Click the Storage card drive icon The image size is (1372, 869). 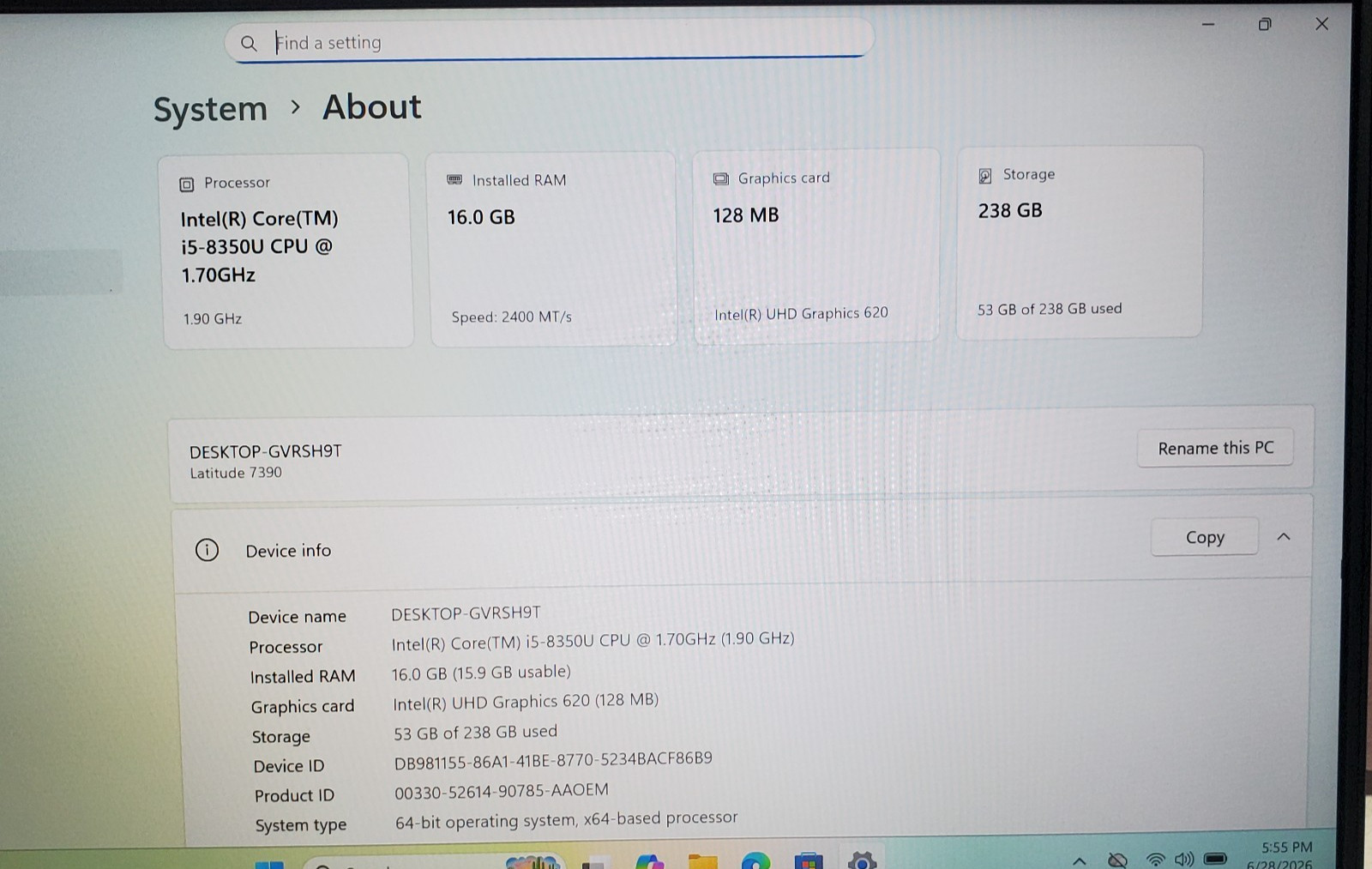pyautogui.click(x=985, y=175)
